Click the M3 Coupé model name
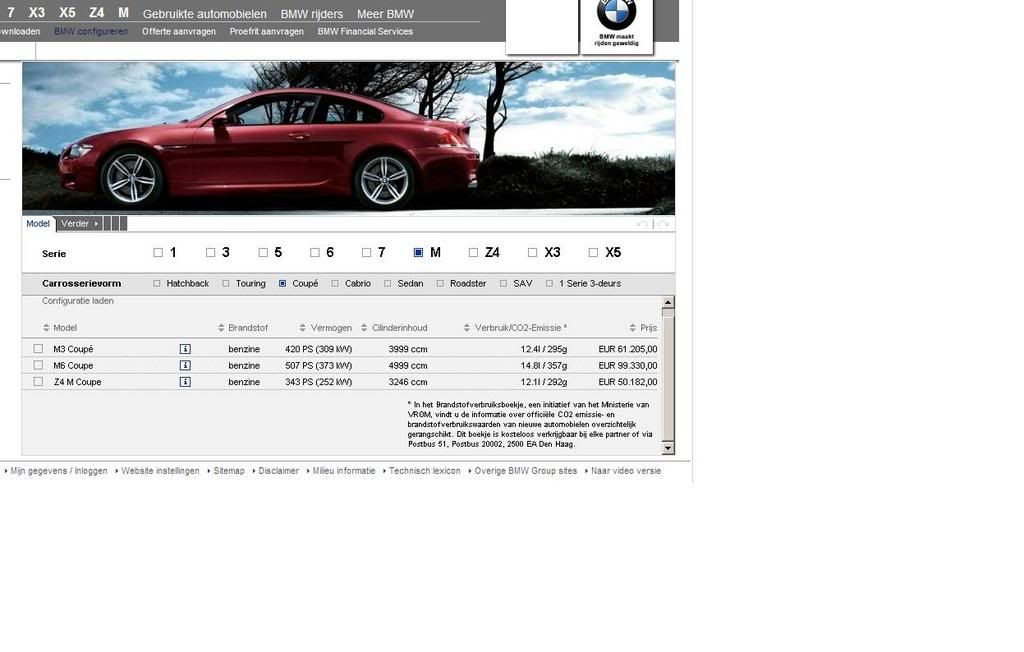The width and height of the screenshot is (1024, 652). [73, 349]
